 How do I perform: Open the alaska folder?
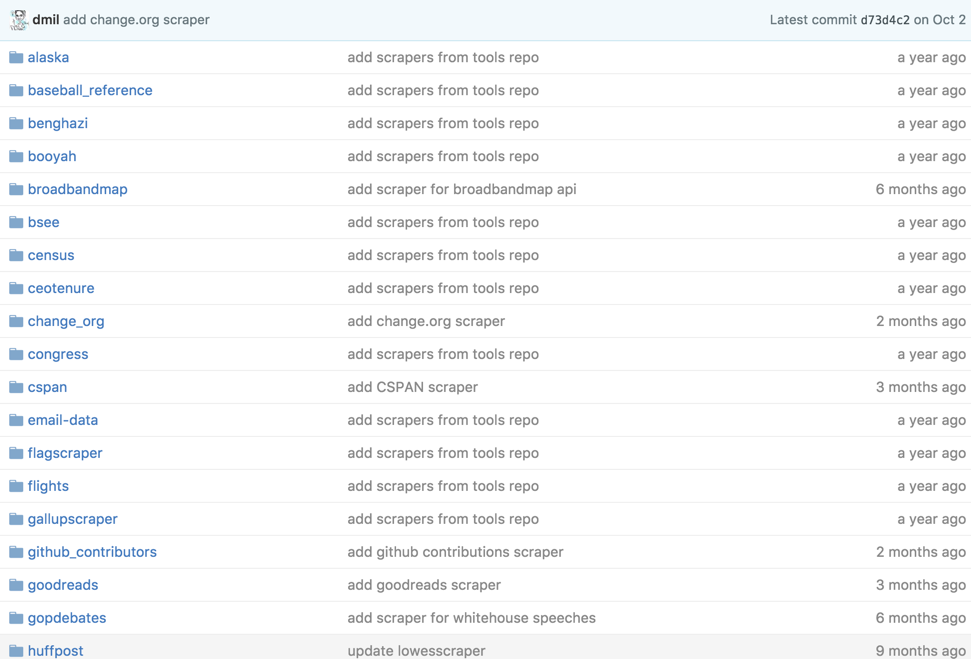coord(48,58)
